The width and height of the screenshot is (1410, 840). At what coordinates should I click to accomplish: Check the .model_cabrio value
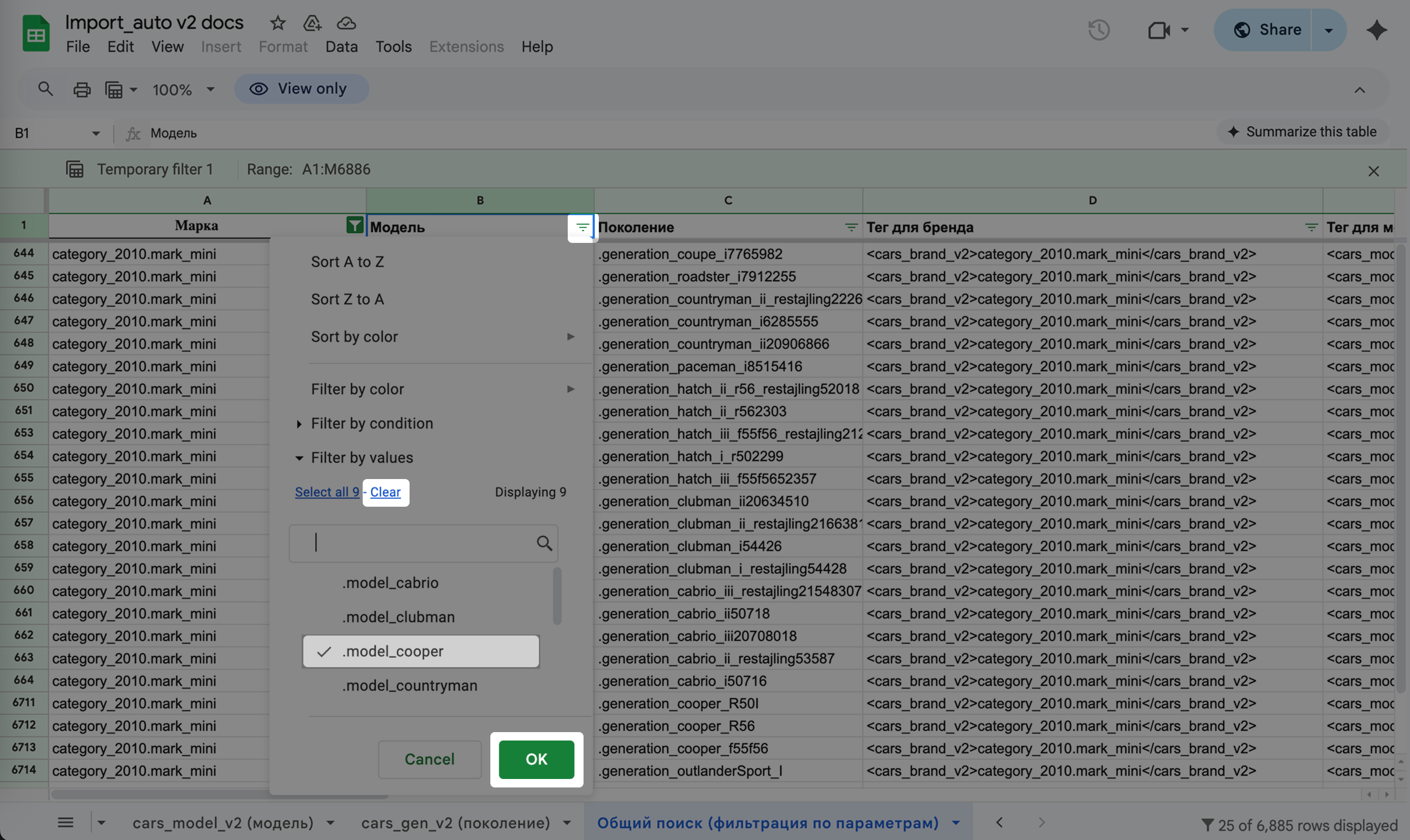tap(390, 583)
